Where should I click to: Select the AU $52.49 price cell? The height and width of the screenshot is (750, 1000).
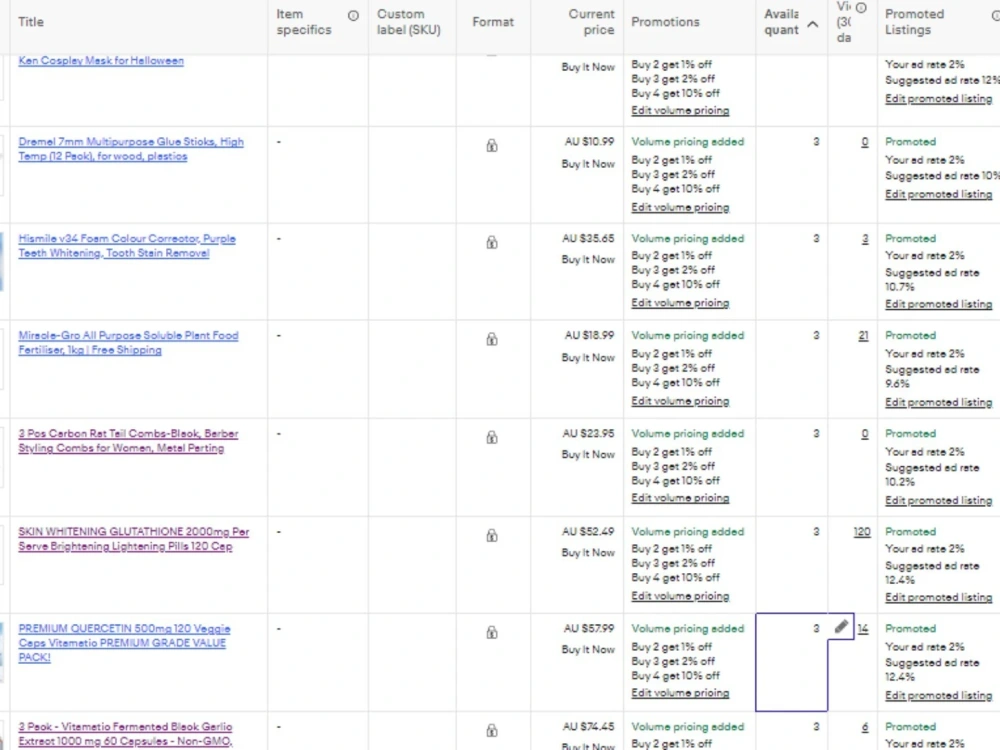(x=588, y=532)
